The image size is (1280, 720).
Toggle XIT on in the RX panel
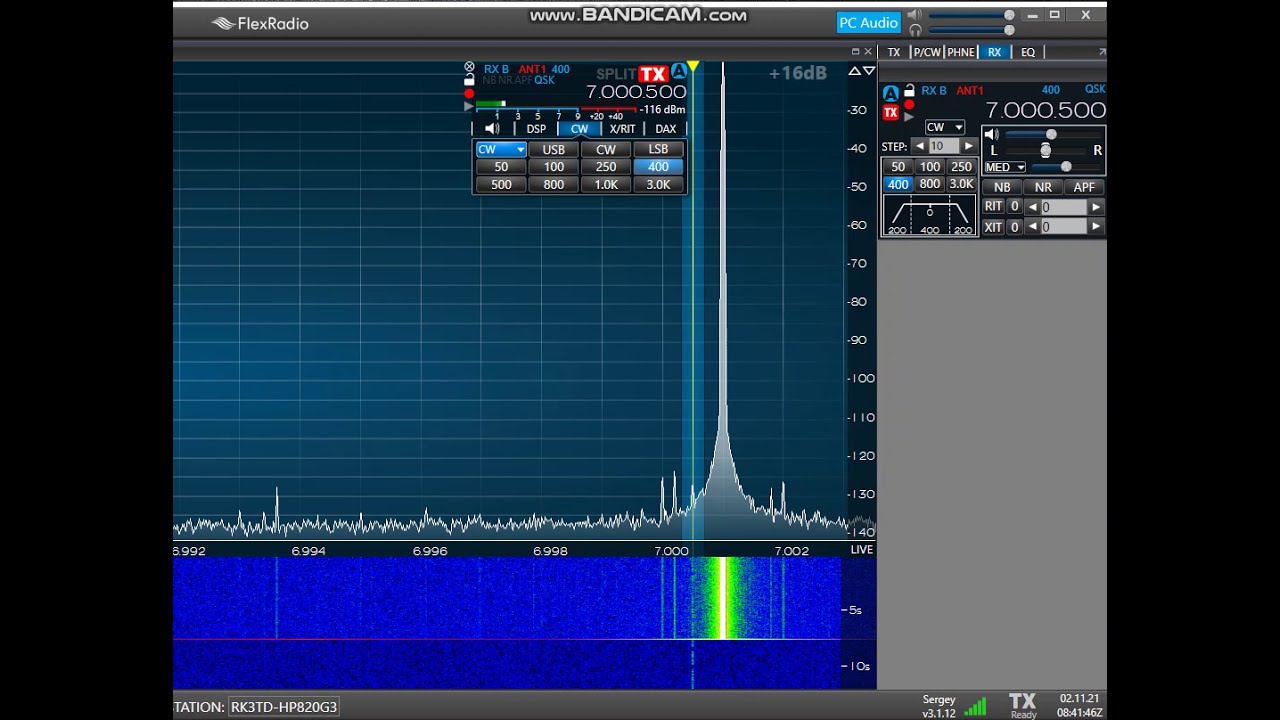[x=993, y=227]
